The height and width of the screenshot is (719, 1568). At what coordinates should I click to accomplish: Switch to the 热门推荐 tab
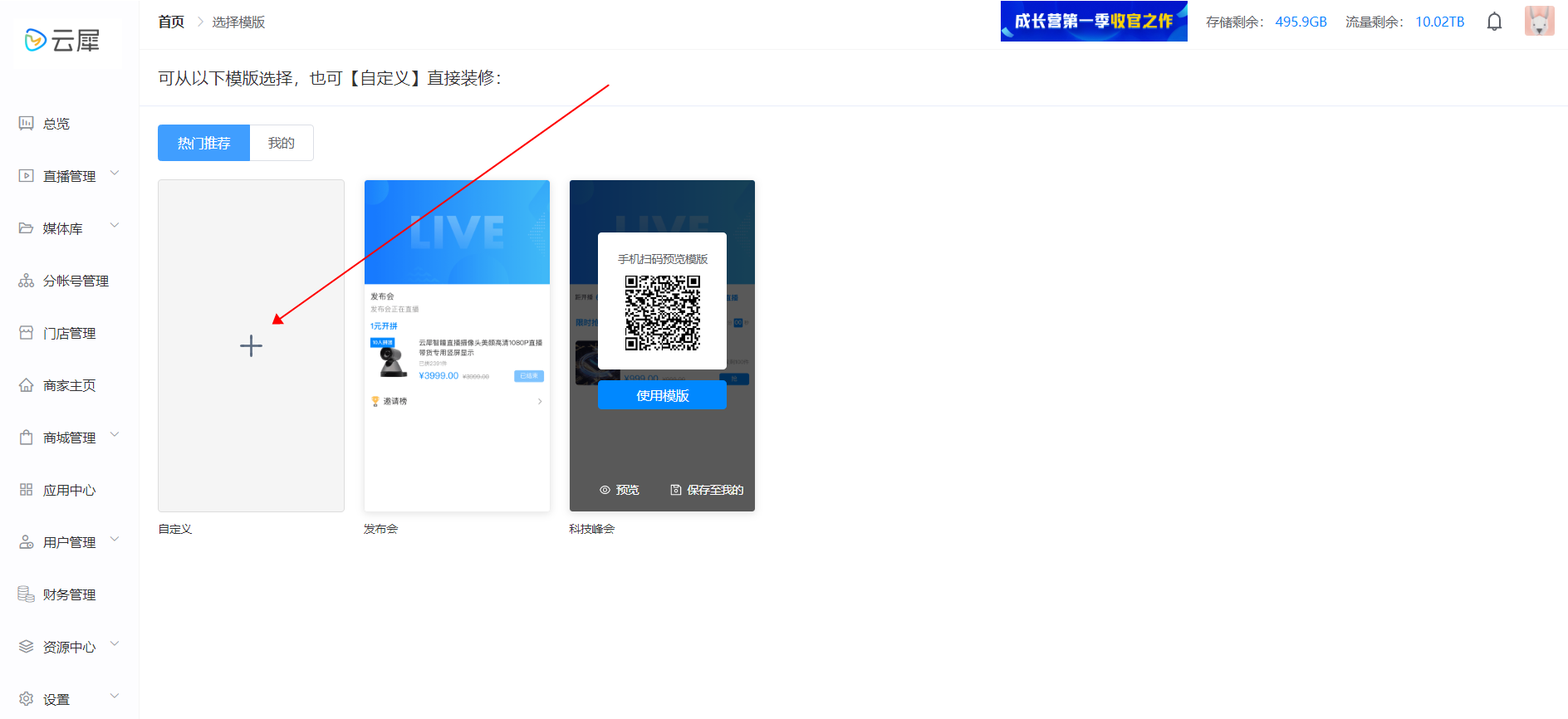click(x=203, y=143)
